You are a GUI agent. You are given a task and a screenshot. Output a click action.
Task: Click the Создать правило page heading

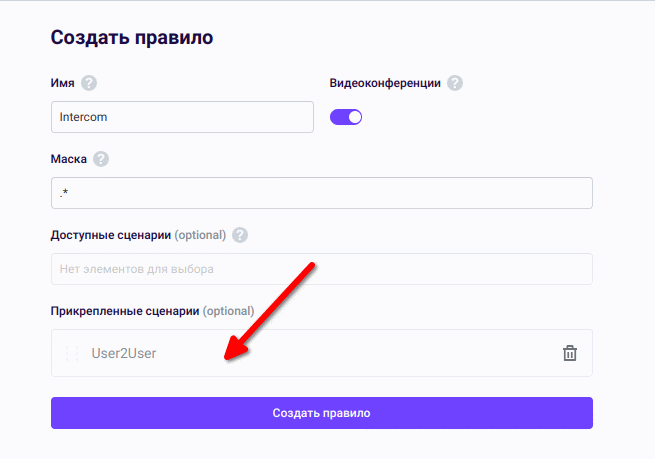point(132,38)
